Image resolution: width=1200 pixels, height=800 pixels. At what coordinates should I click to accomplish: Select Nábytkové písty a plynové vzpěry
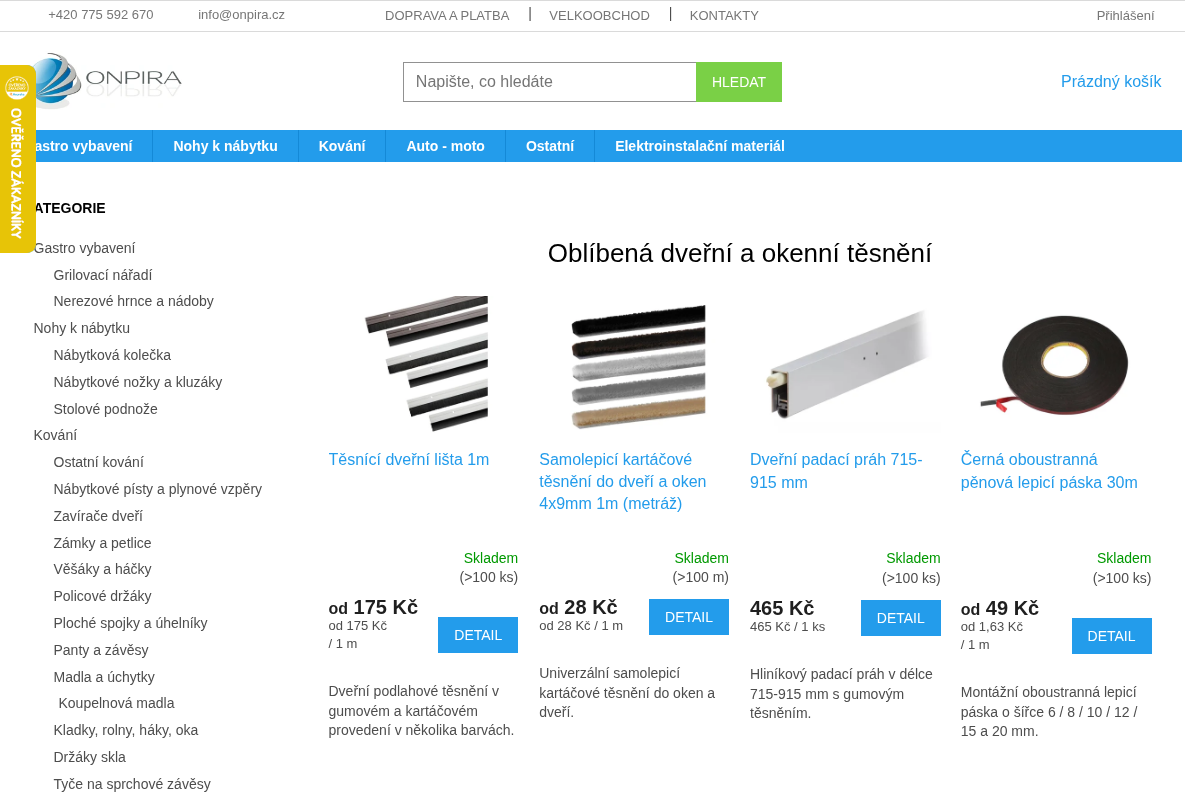point(158,489)
